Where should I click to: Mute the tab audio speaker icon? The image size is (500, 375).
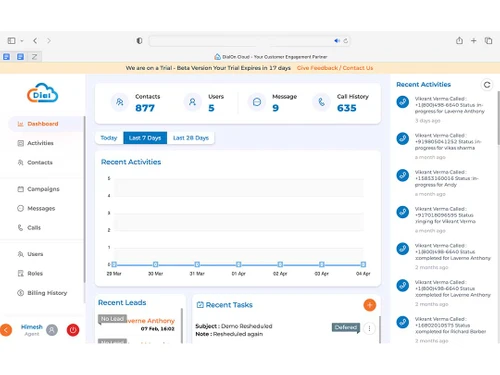click(x=337, y=41)
